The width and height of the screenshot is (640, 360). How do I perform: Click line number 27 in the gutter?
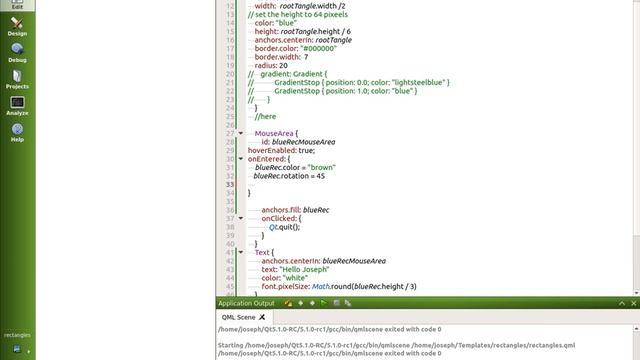tap(230, 133)
